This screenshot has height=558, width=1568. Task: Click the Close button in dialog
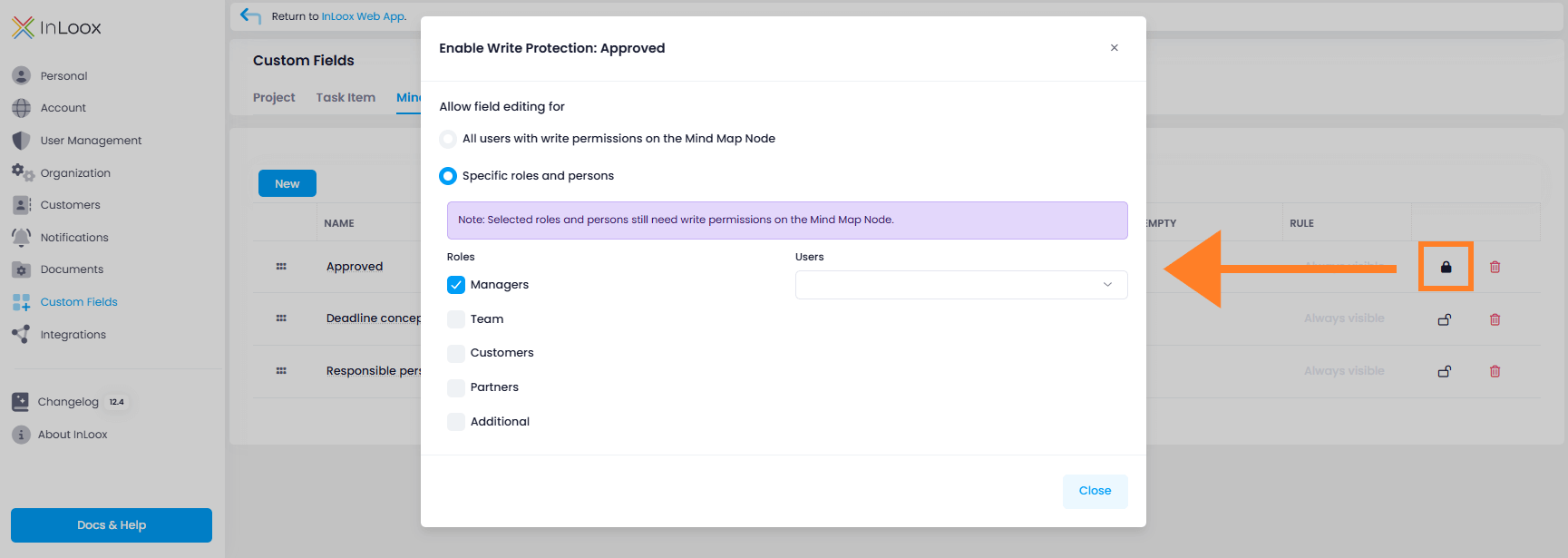[x=1096, y=491]
